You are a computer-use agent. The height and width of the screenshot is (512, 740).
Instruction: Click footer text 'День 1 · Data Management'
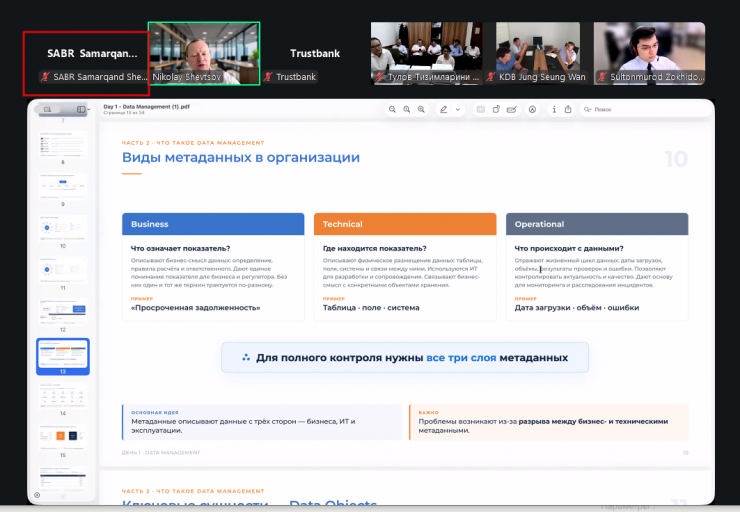pos(161,453)
